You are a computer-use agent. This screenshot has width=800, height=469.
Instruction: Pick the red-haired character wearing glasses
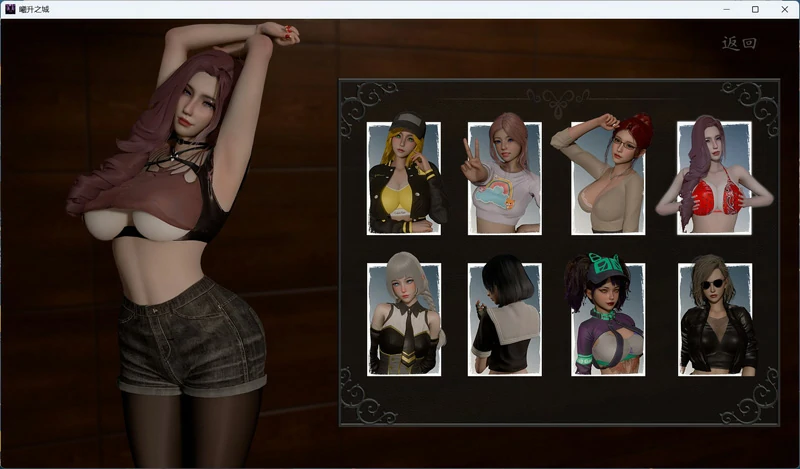pos(607,178)
